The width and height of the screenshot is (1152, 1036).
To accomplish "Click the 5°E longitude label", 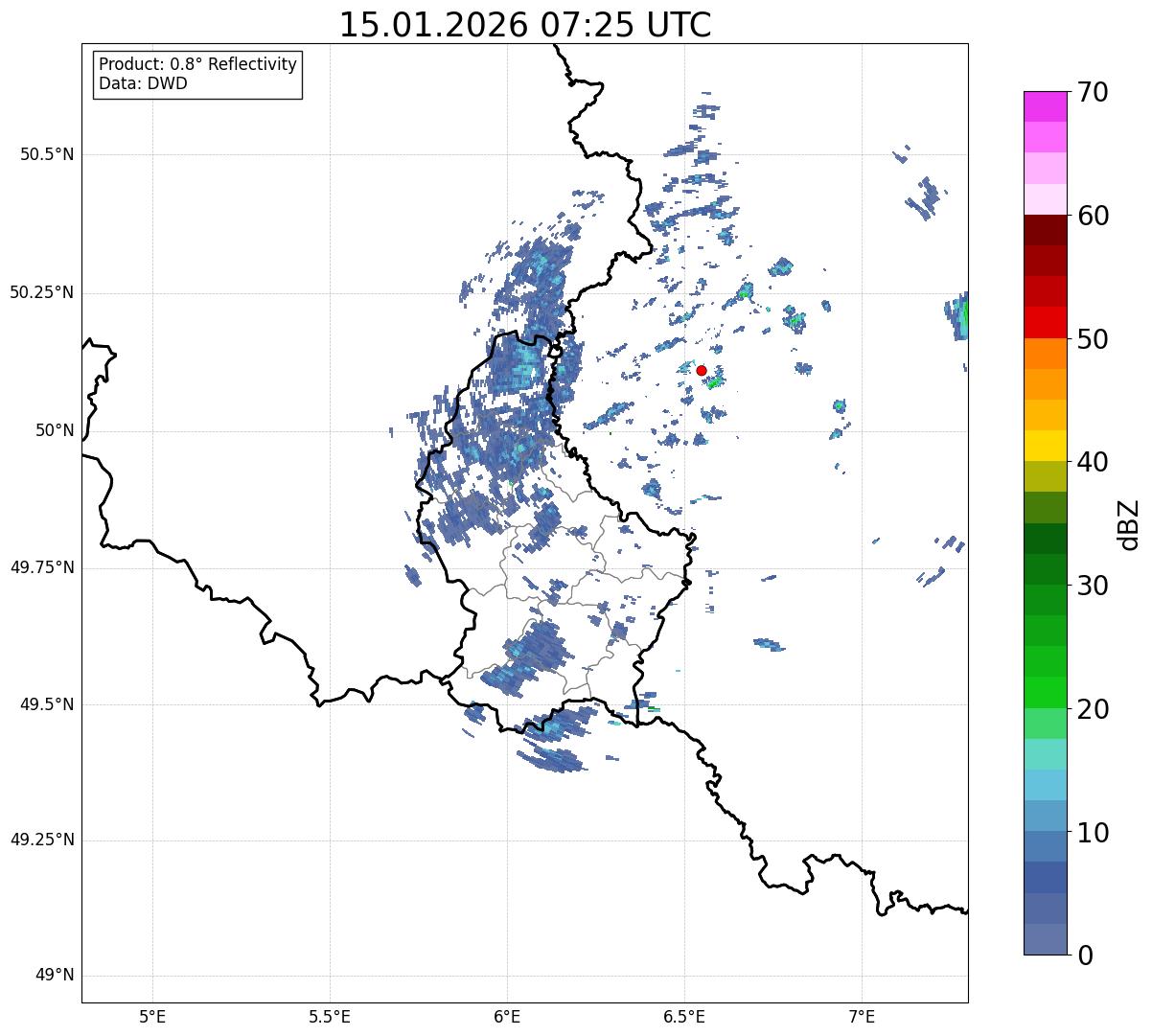I will (152, 1016).
